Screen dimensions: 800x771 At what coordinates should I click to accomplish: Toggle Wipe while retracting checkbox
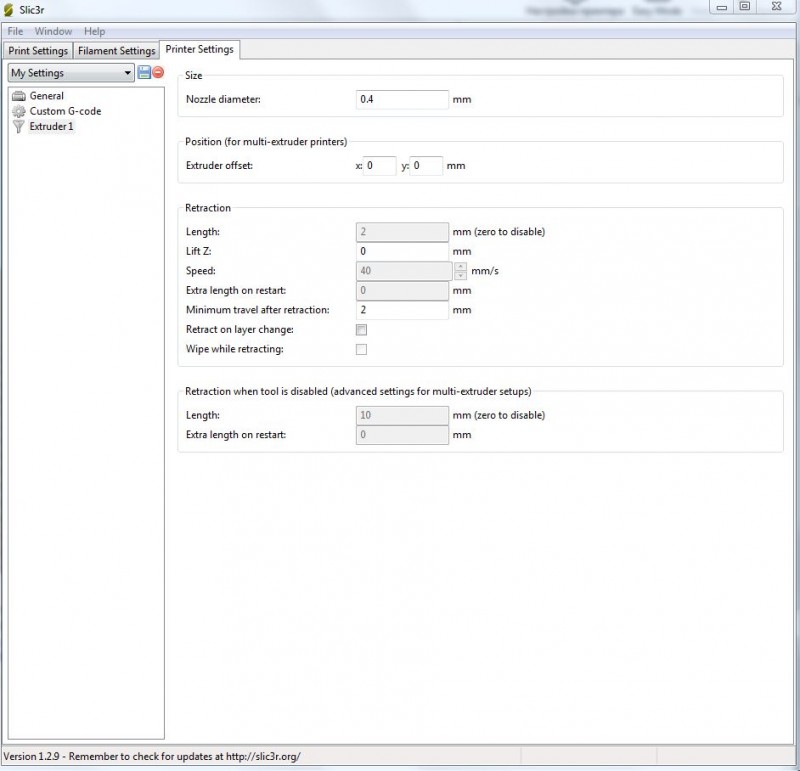362,349
